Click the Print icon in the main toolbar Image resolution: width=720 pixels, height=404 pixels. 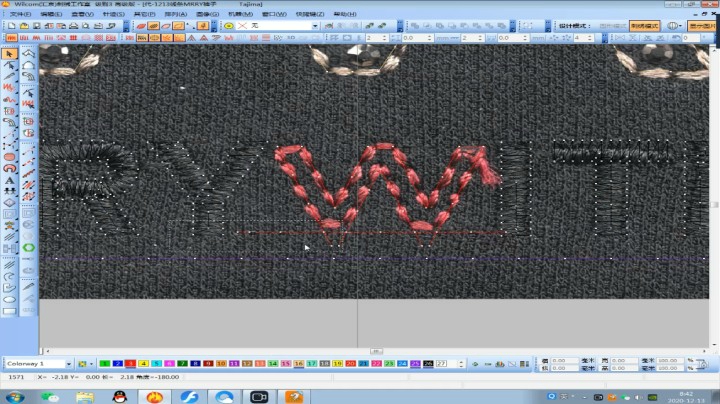click(x=73, y=26)
